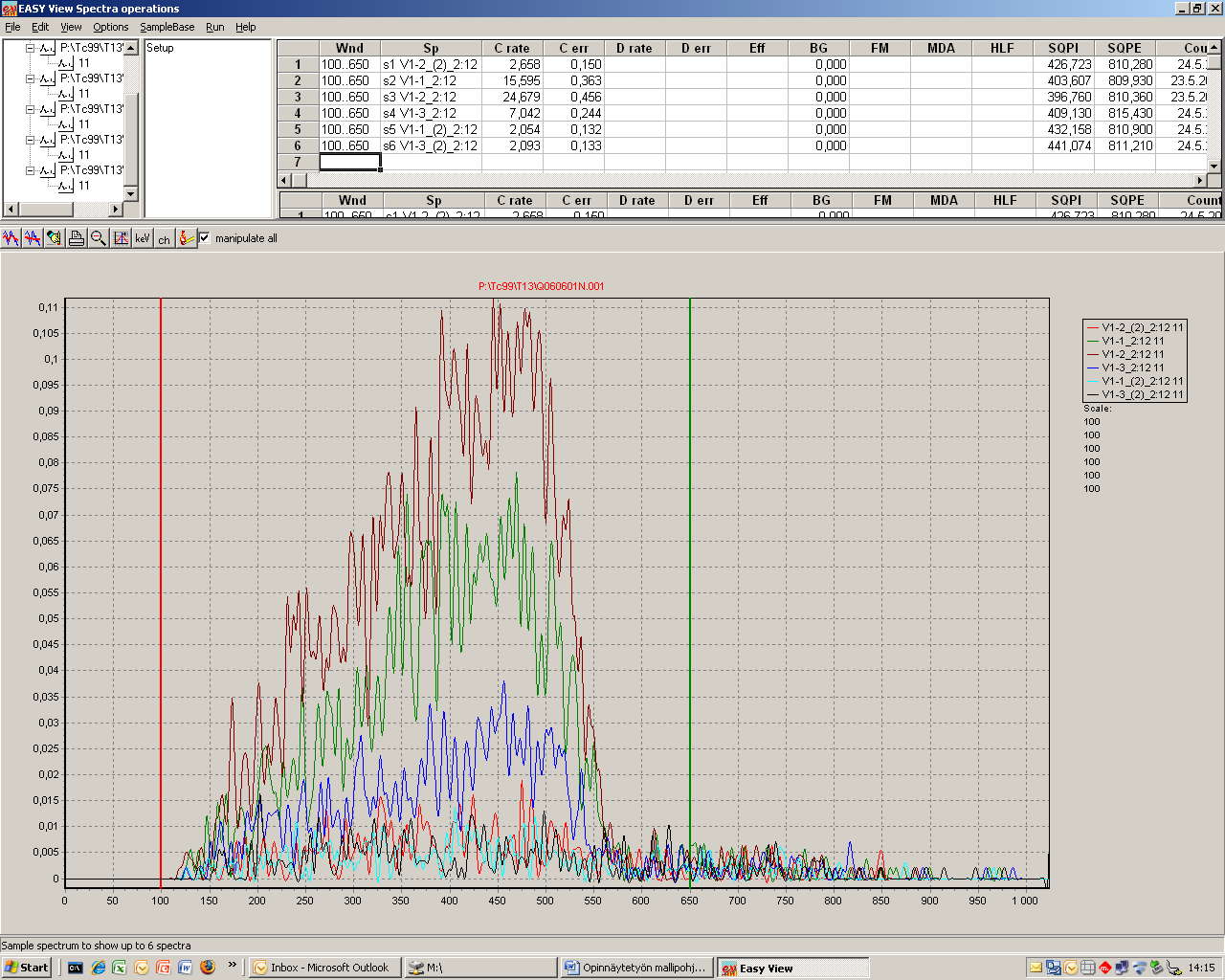The width and height of the screenshot is (1225, 980).
Task: Open Excel from the quick launch bar
Action: click(120, 968)
